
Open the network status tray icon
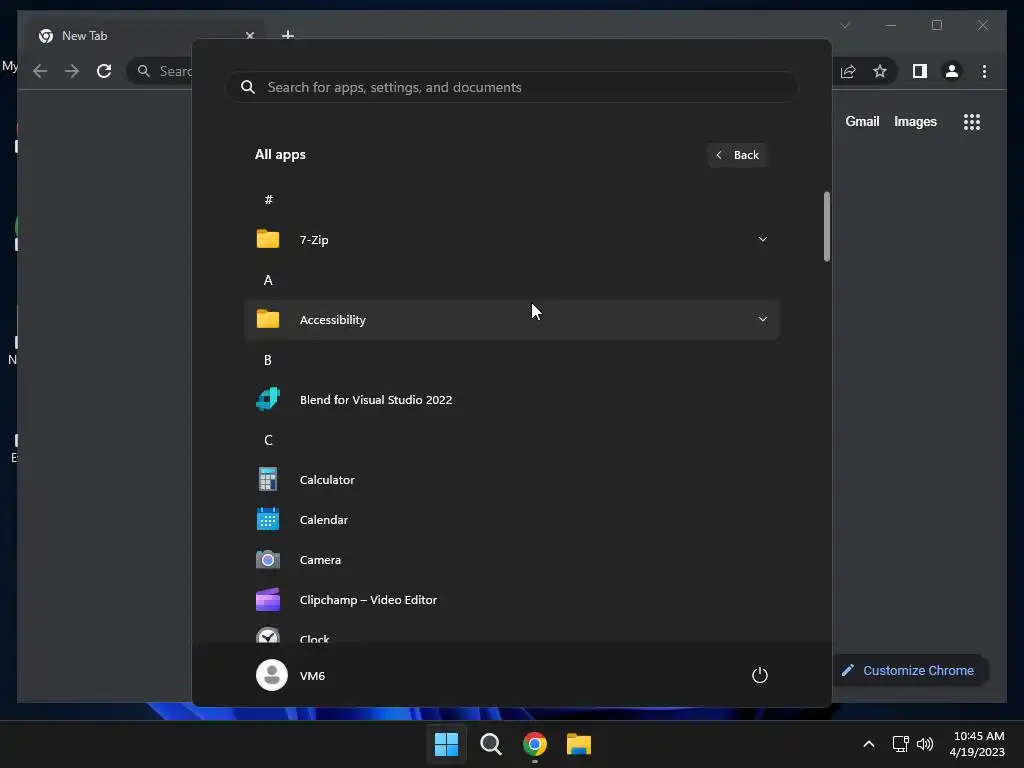[x=901, y=744]
